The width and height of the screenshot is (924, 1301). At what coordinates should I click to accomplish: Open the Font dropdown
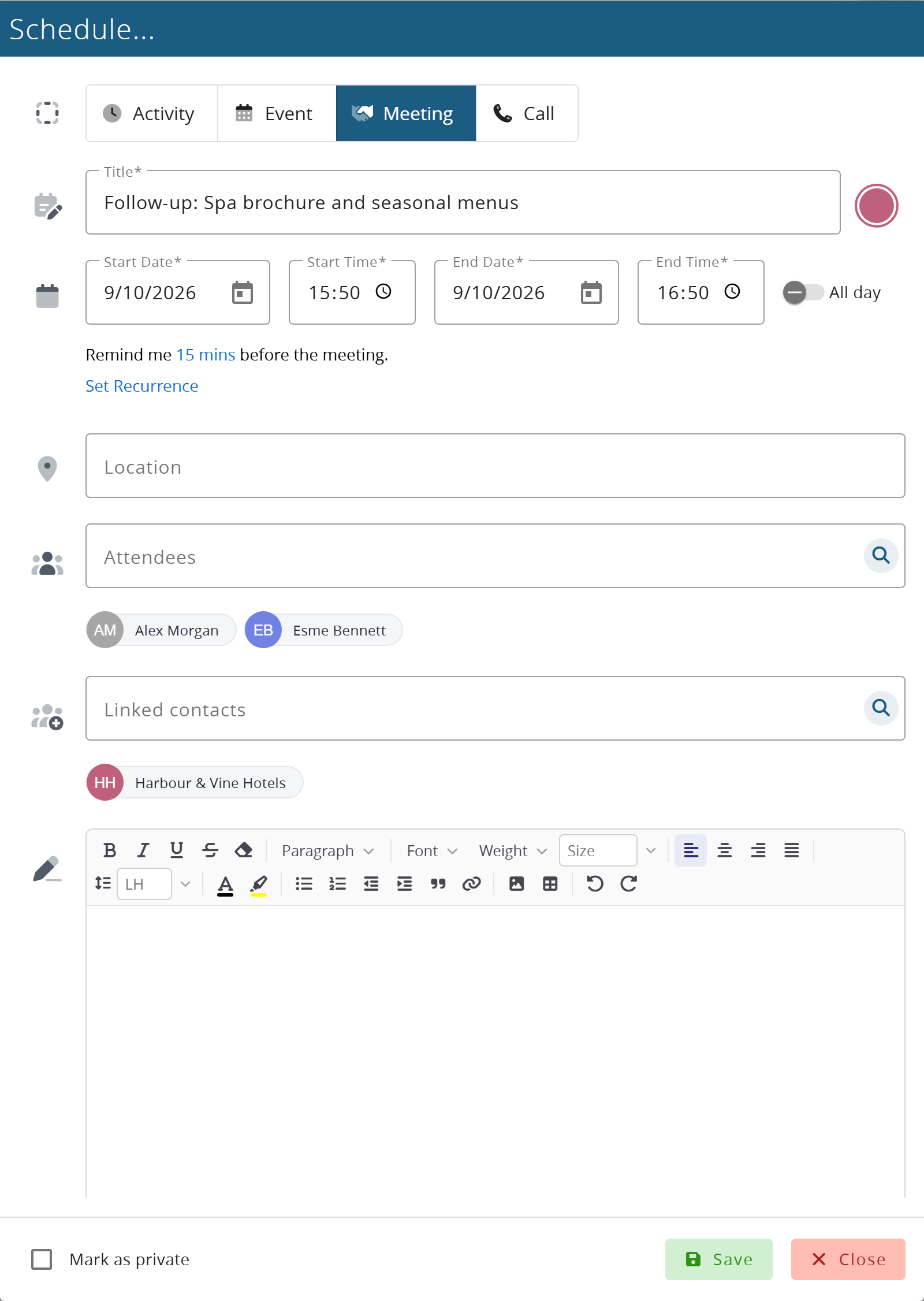coord(432,850)
